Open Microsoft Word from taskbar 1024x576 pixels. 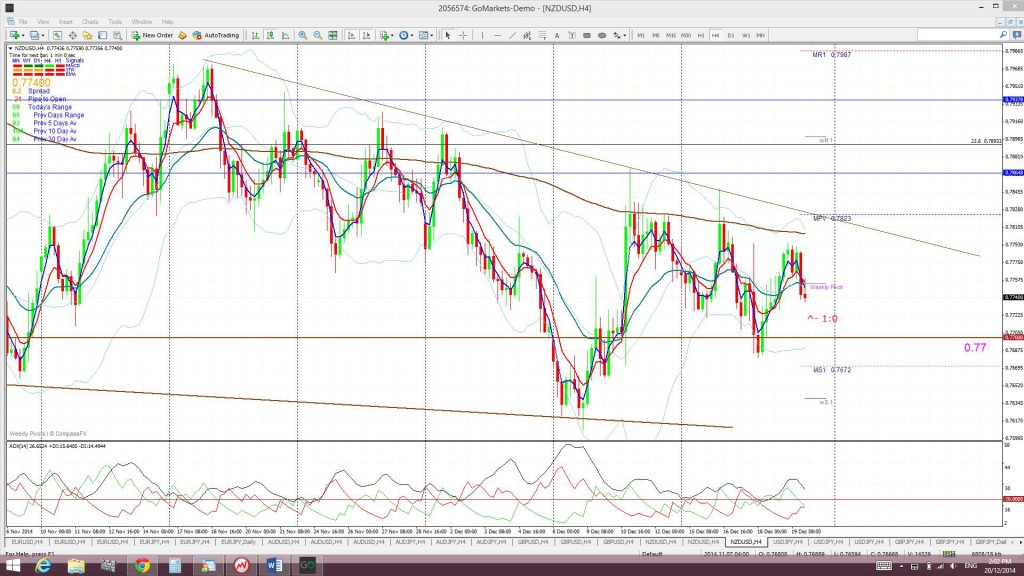(x=274, y=566)
